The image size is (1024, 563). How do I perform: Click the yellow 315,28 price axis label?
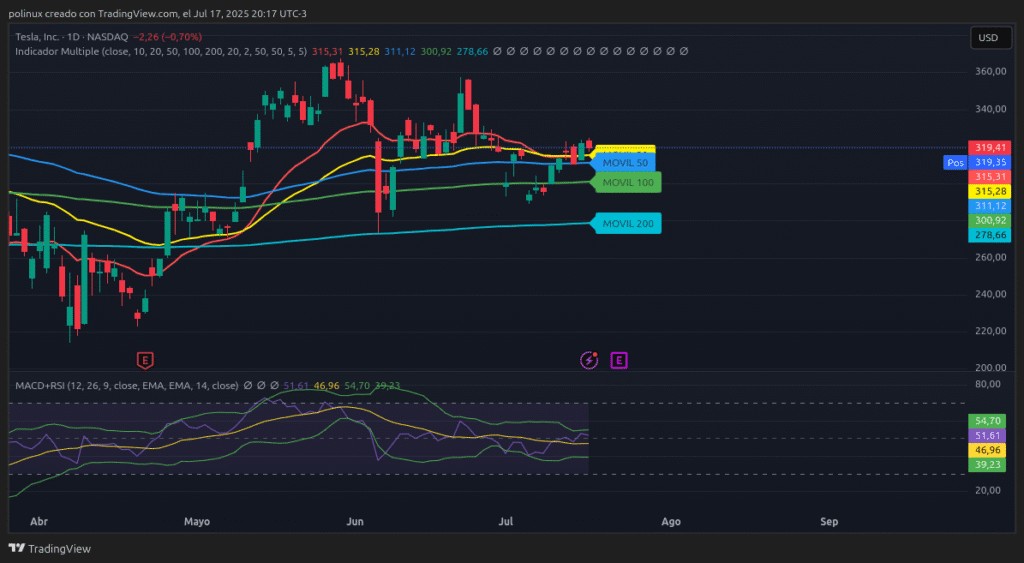pos(990,191)
